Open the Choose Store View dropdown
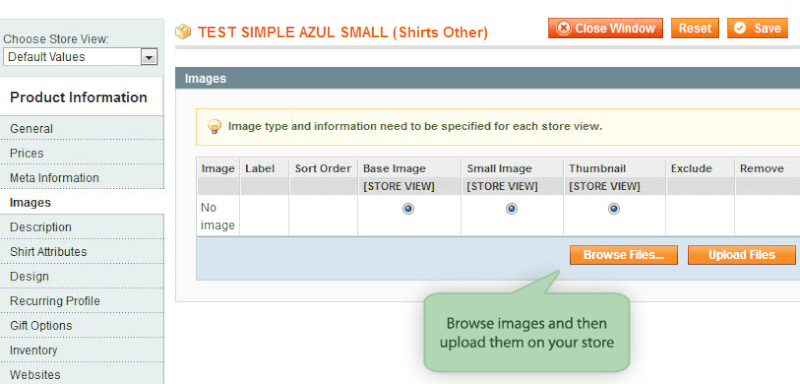Screen dimensions: 800x384 [x=81, y=57]
